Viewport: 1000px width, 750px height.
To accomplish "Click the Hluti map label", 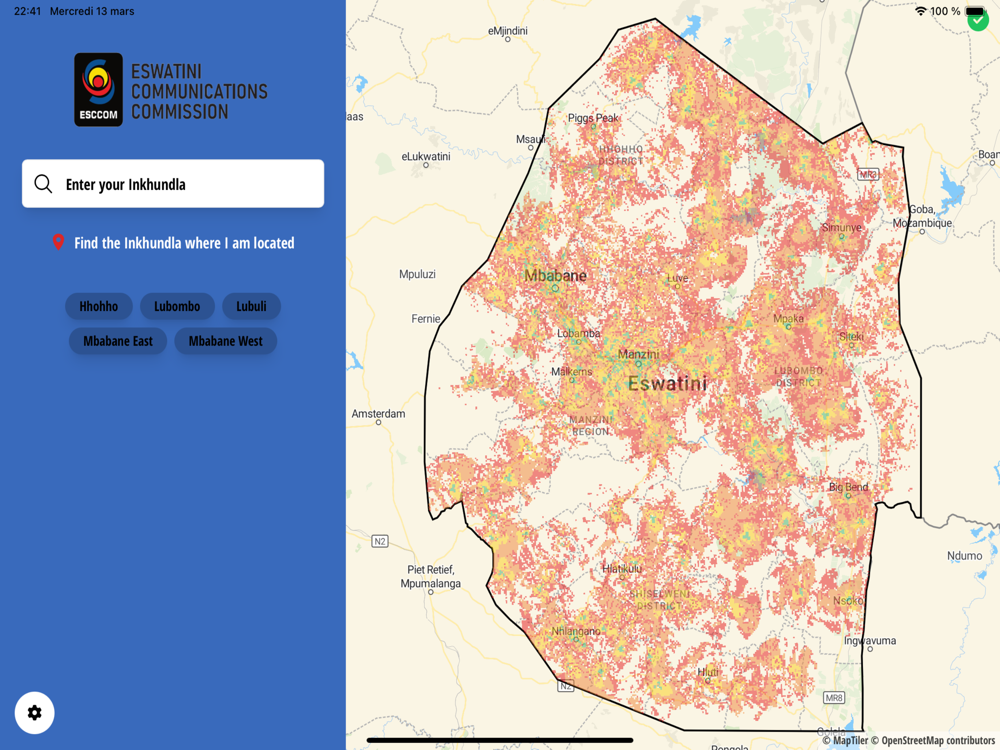I will point(708,672).
